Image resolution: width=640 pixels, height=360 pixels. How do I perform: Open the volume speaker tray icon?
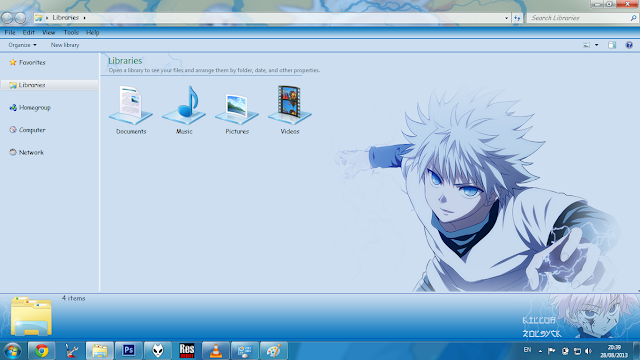588,351
